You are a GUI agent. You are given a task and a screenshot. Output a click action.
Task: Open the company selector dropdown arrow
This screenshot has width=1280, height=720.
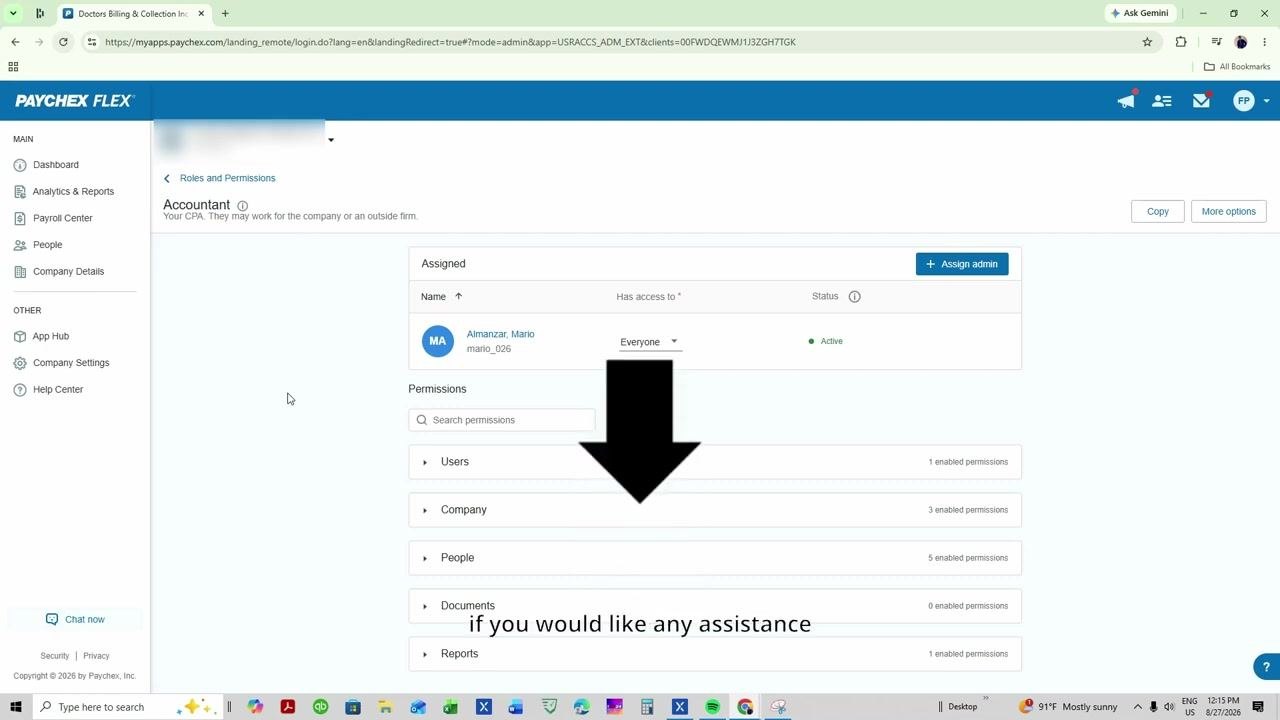[331, 140]
